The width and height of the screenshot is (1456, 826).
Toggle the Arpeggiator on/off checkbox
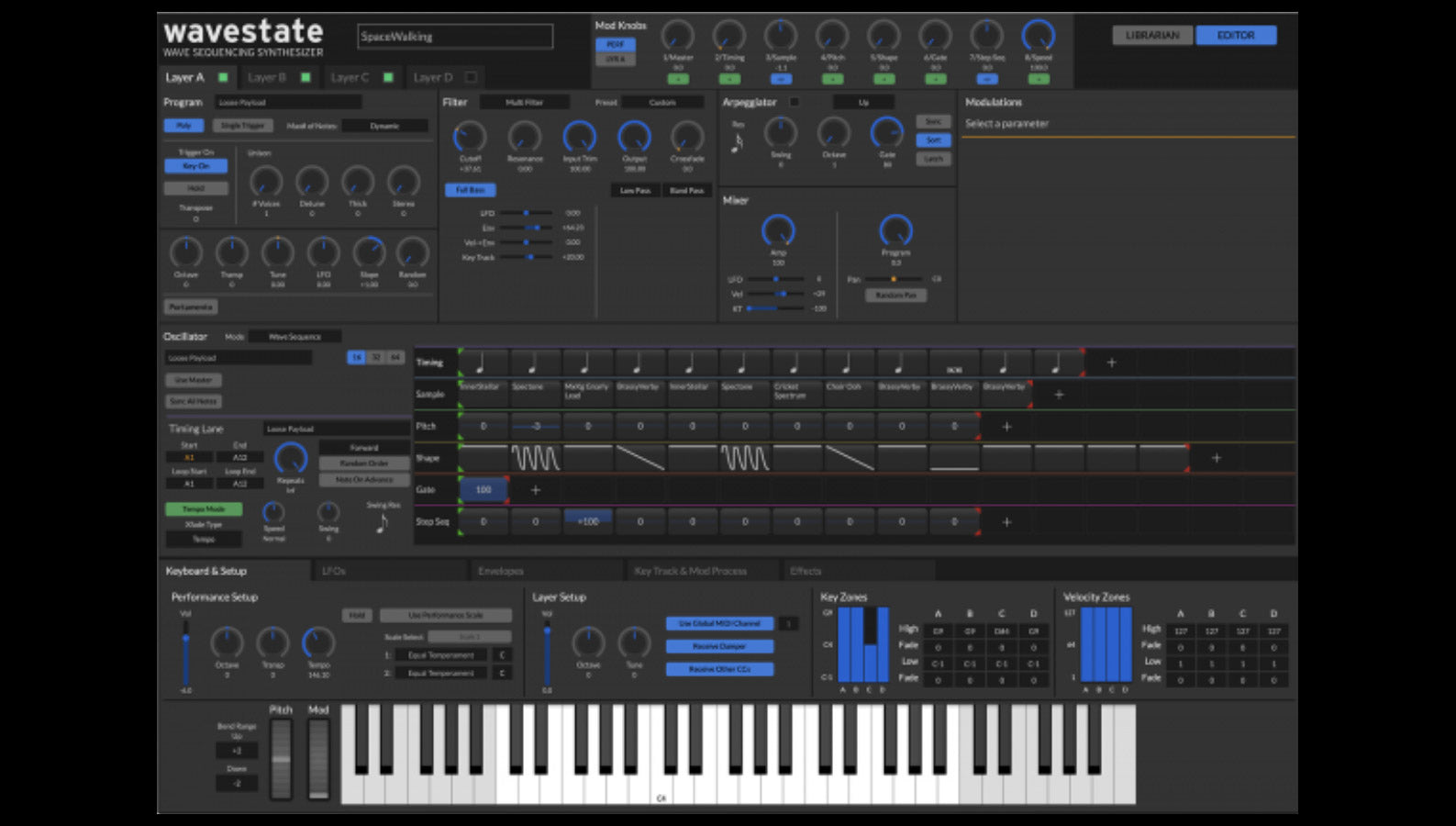click(x=795, y=102)
